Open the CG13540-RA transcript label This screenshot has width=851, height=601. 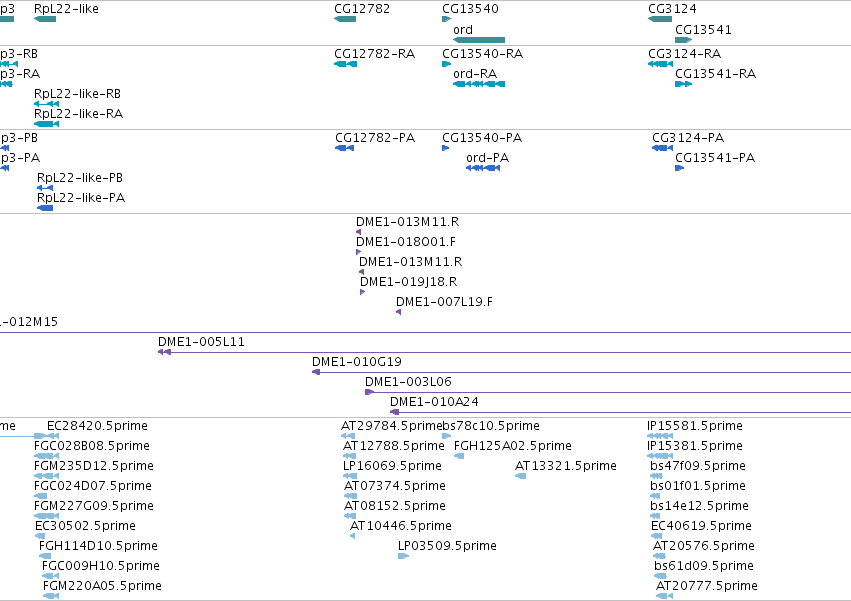tap(482, 53)
